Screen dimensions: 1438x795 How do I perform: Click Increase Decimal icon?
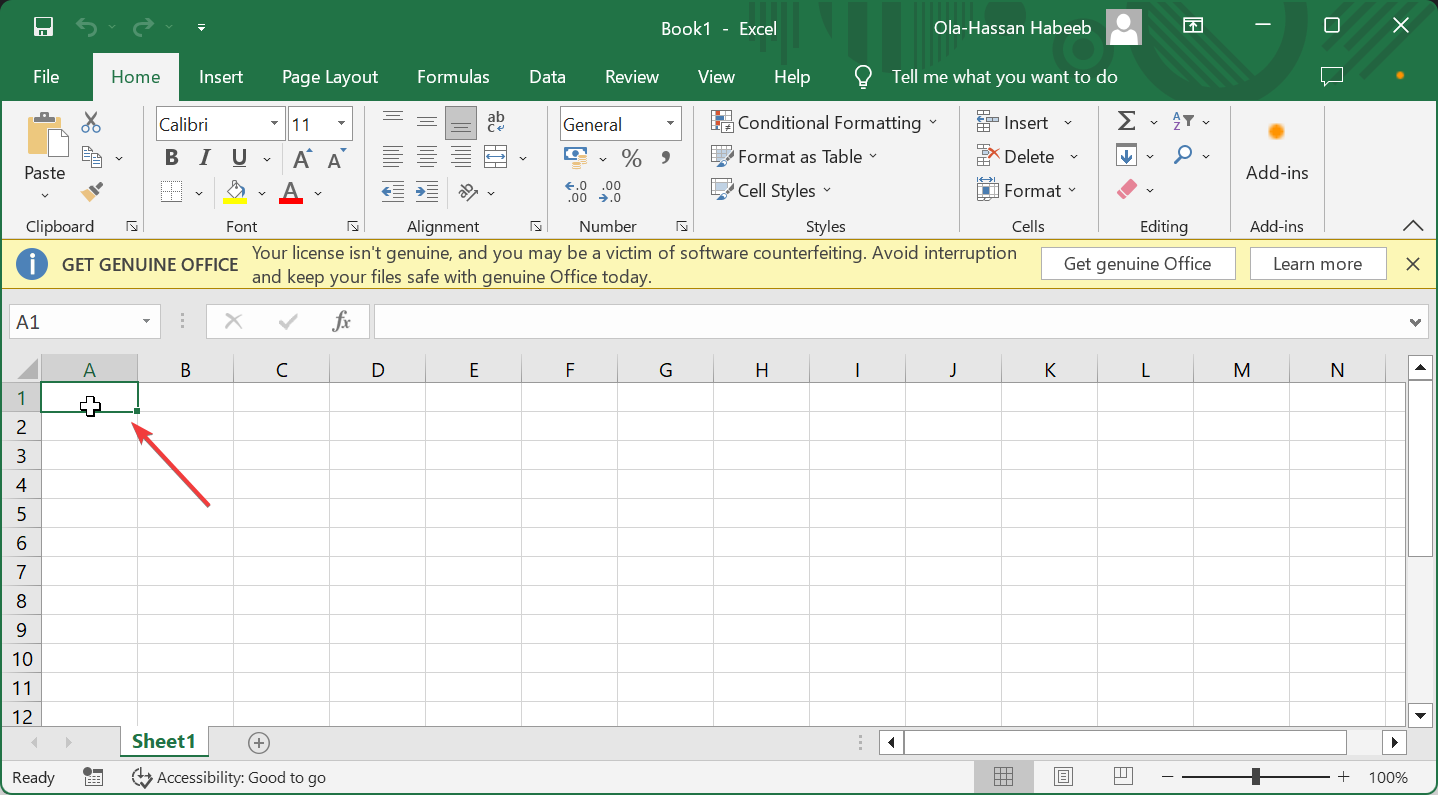click(576, 191)
